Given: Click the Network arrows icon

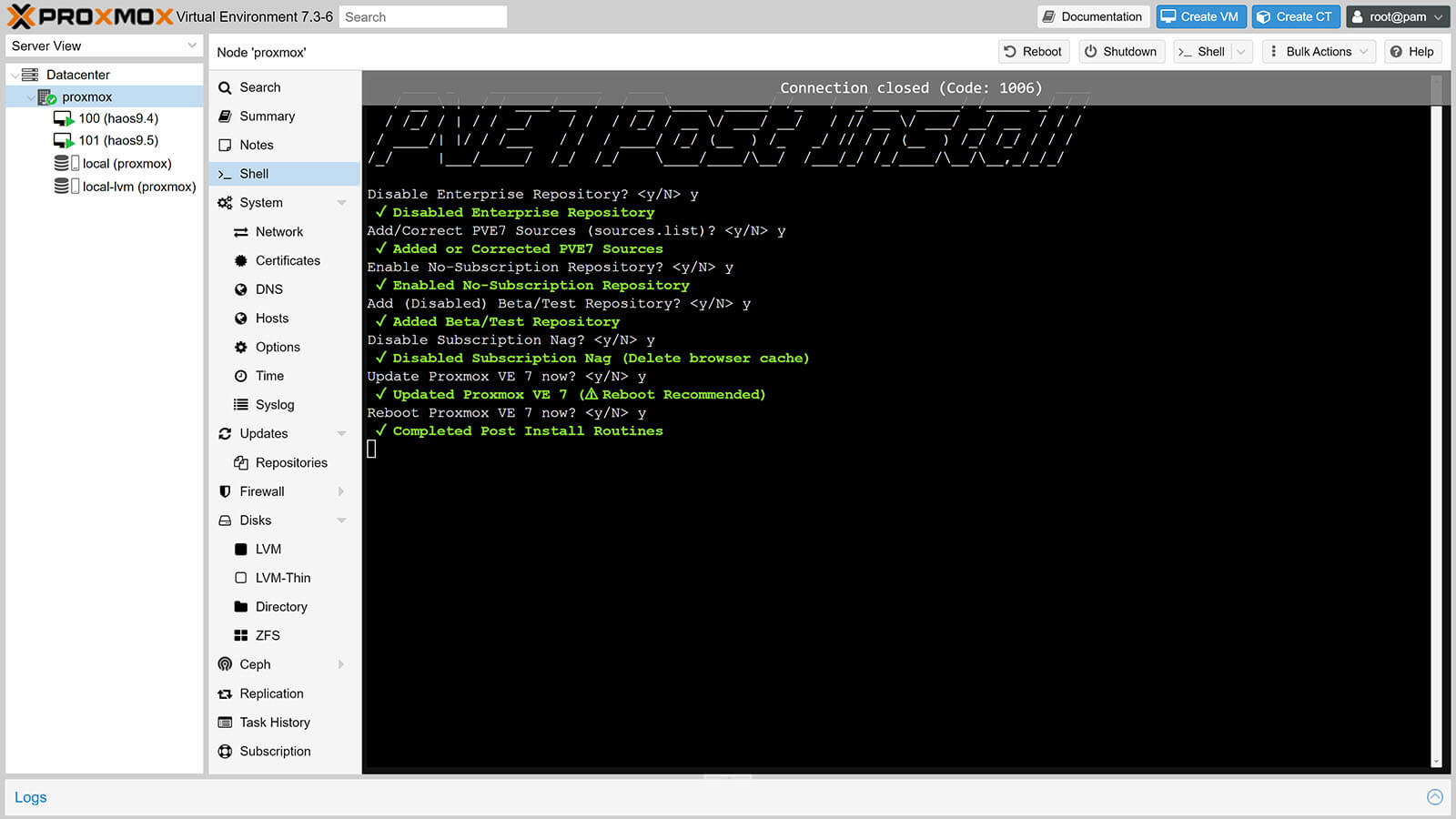Looking at the screenshot, I should pos(241,232).
